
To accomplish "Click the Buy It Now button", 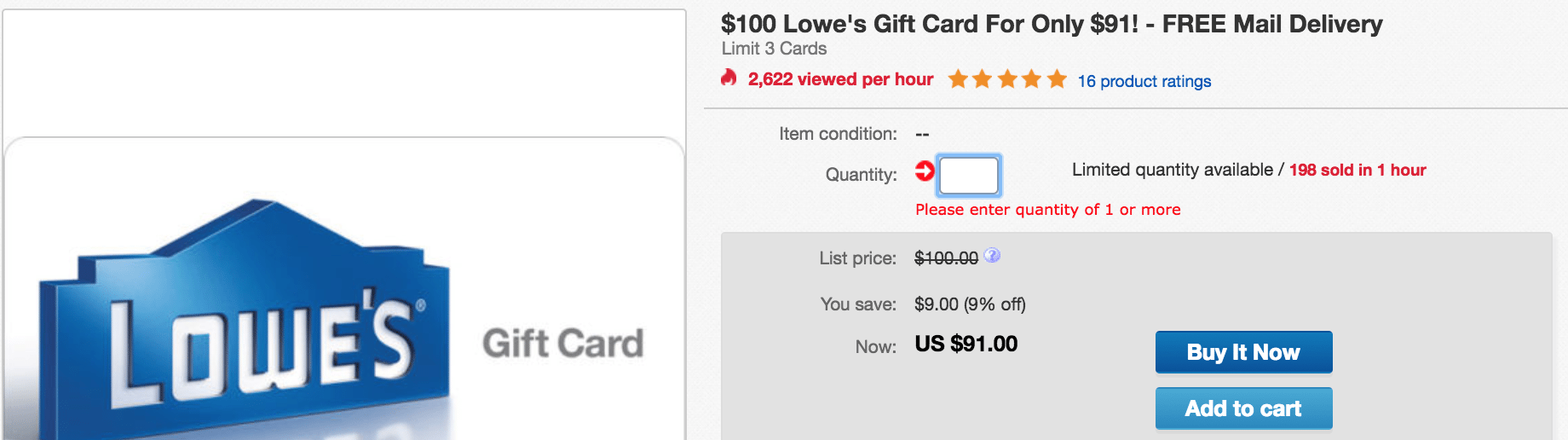I will click(1243, 352).
